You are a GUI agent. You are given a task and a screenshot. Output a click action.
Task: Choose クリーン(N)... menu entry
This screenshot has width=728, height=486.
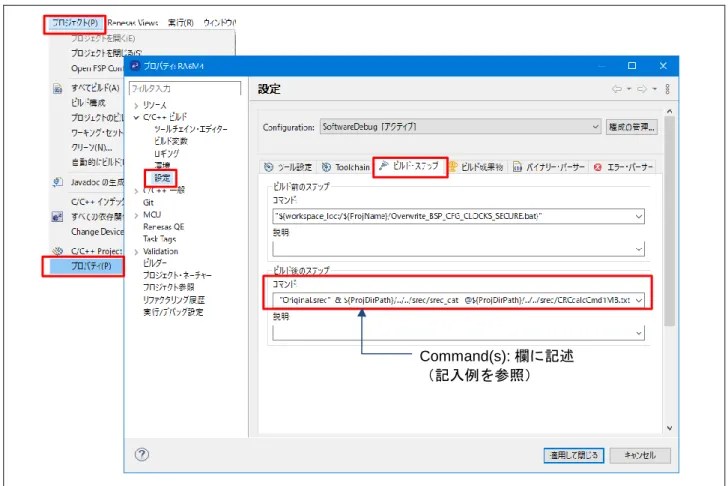[x=91, y=148]
